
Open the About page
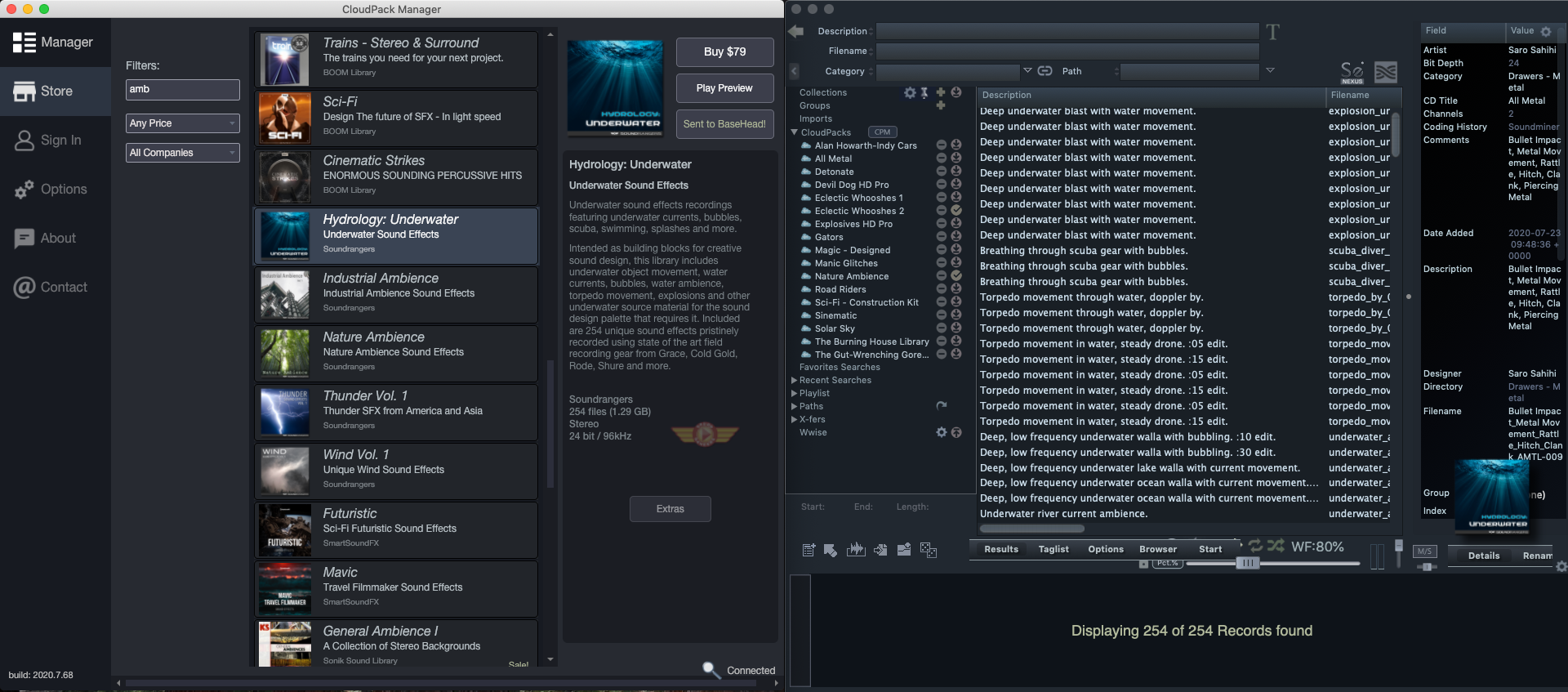tap(56, 238)
